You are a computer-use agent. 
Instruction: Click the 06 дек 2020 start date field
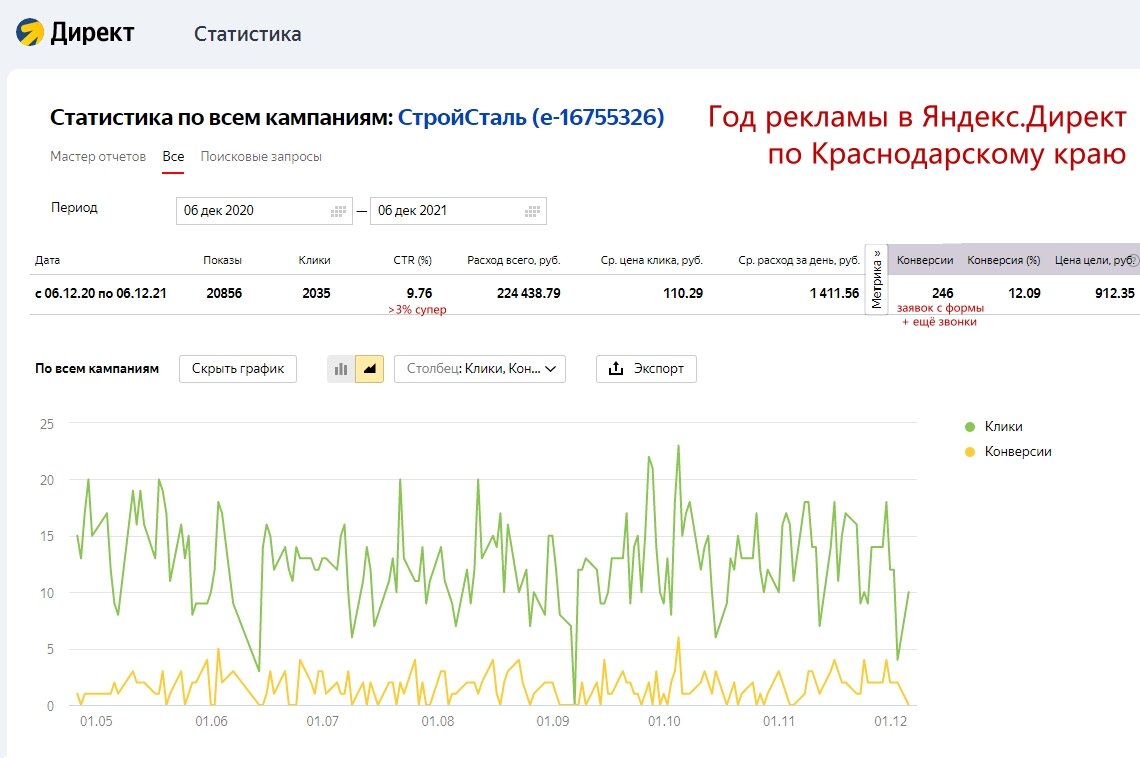coord(264,211)
